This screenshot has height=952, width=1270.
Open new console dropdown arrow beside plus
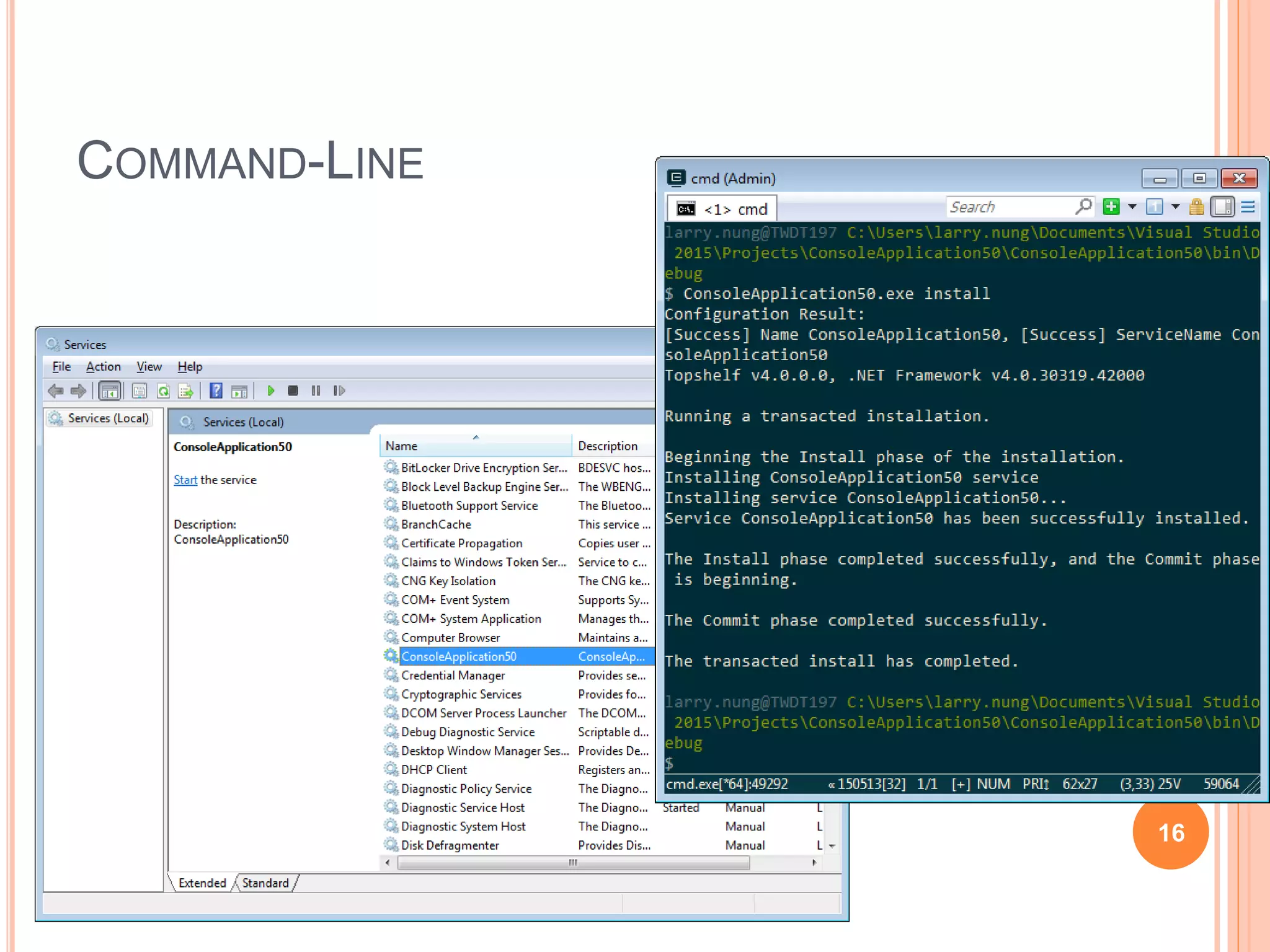(x=1132, y=207)
